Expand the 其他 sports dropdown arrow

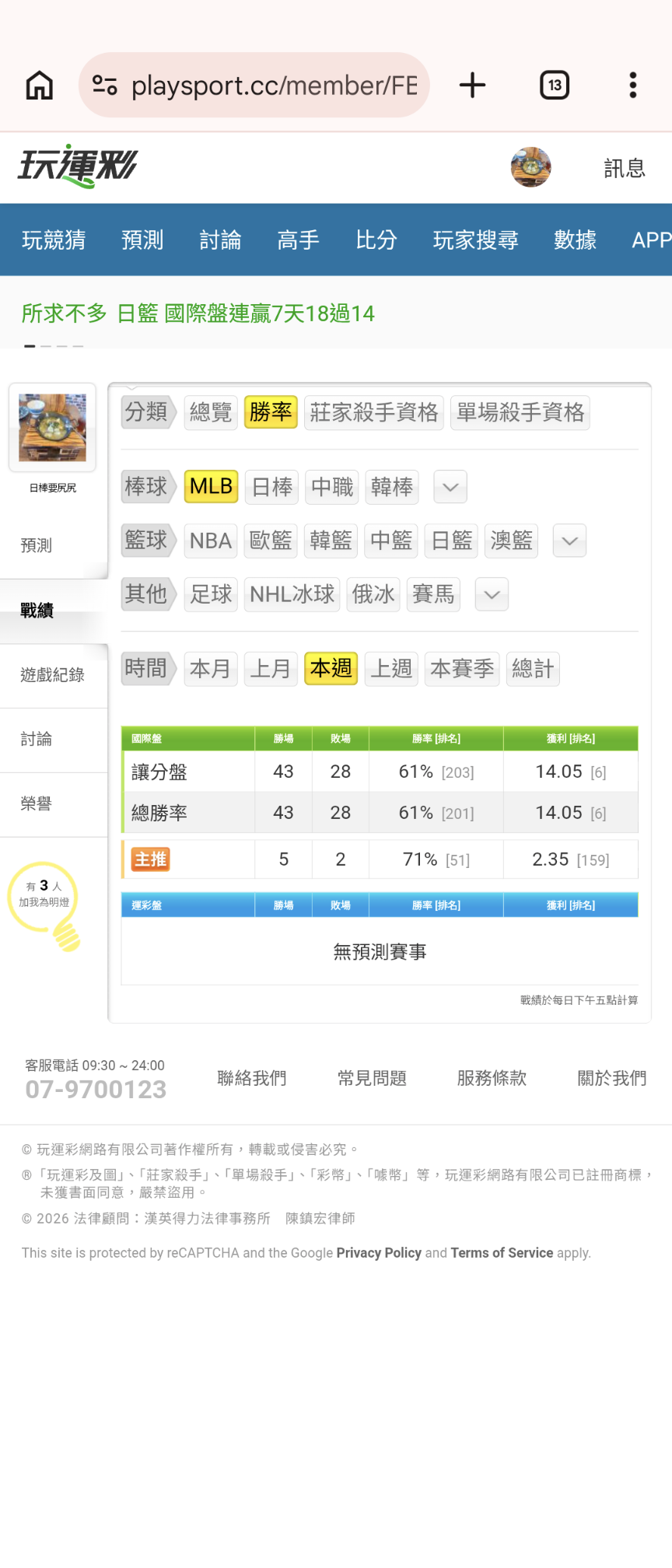(492, 595)
